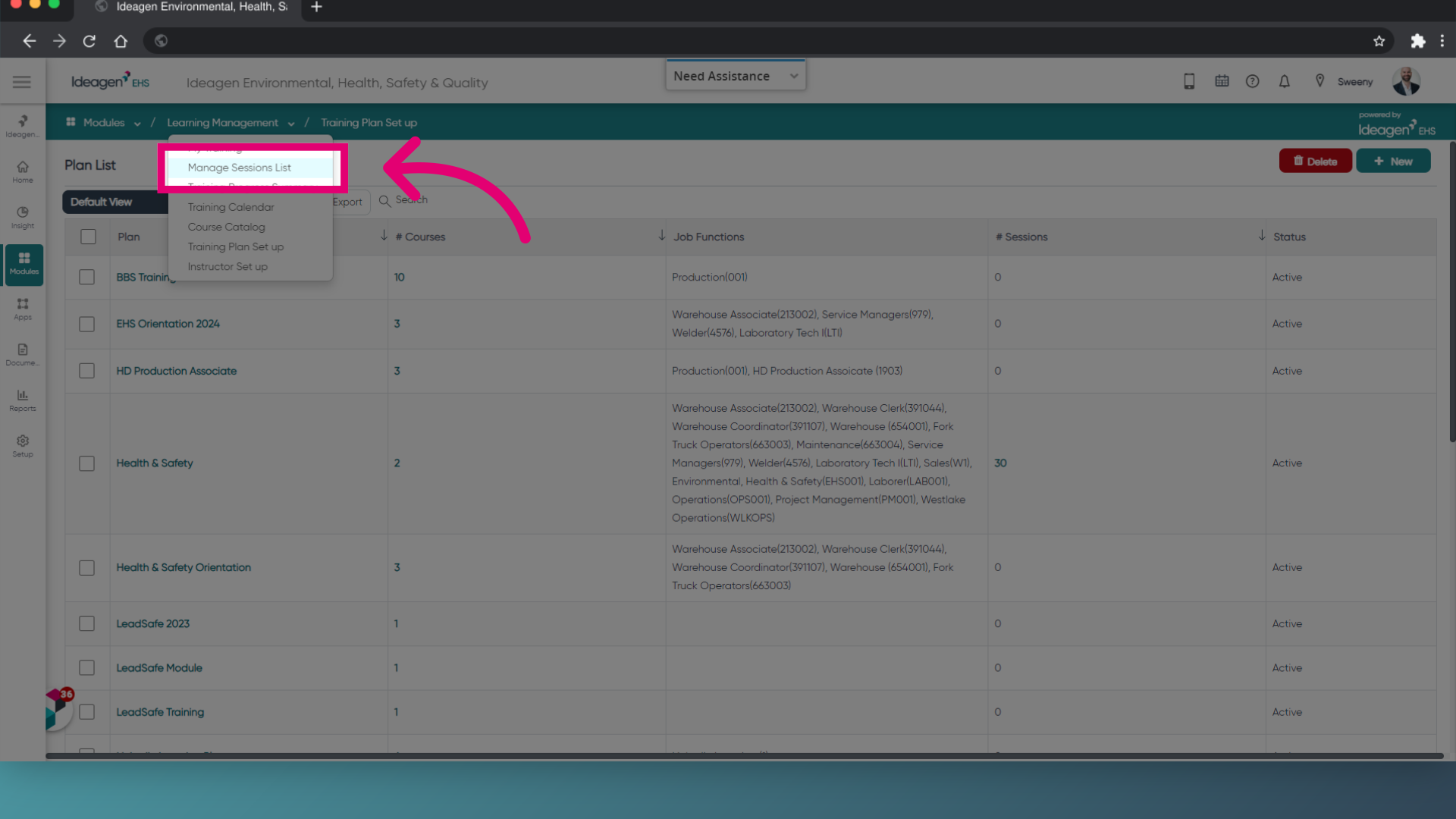Open the Insight sidebar icon
The image size is (1456, 819).
pos(23,218)
